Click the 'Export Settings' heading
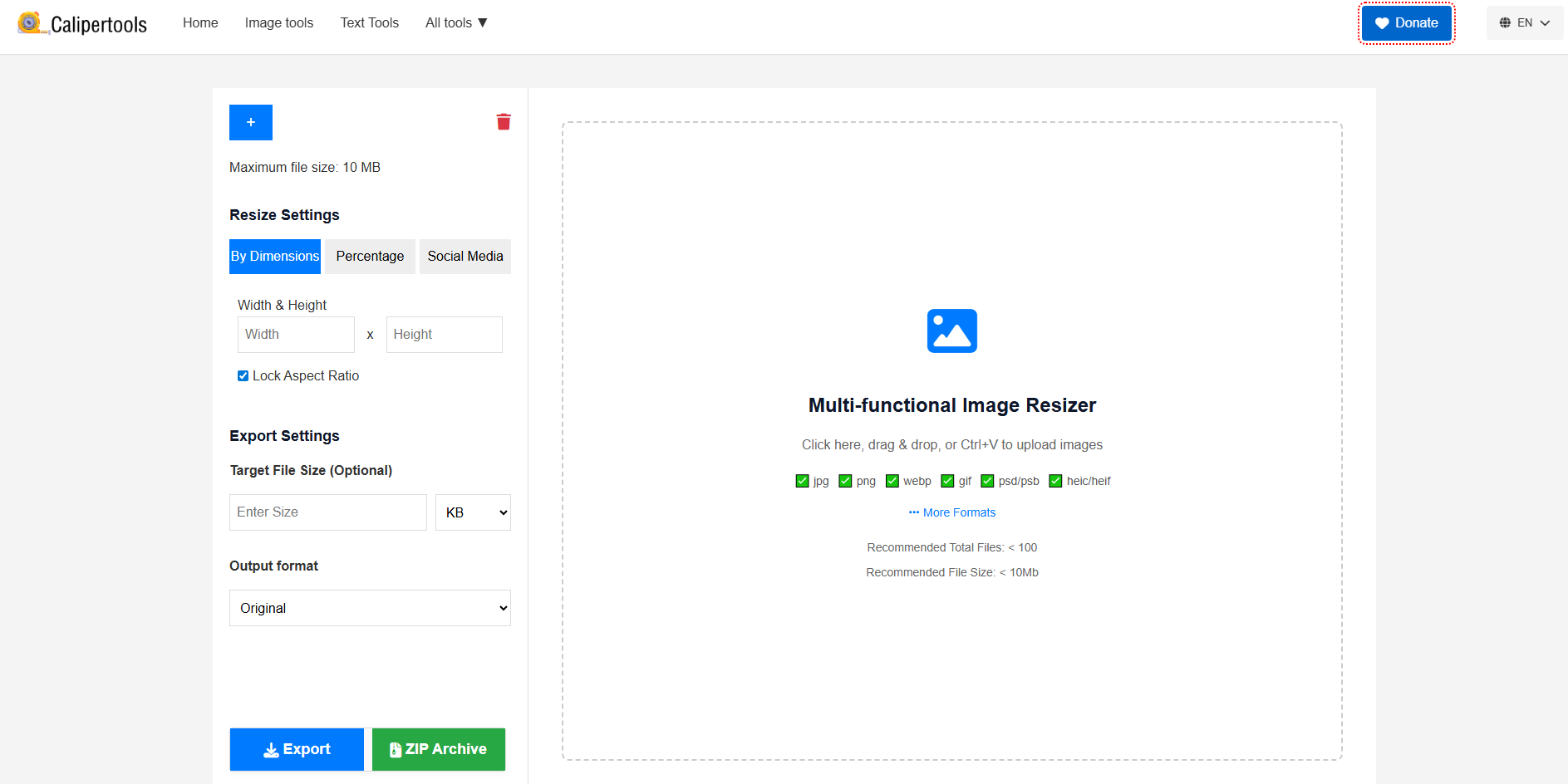Screen dimensions: 1568x784 click(x=284, y=436)
